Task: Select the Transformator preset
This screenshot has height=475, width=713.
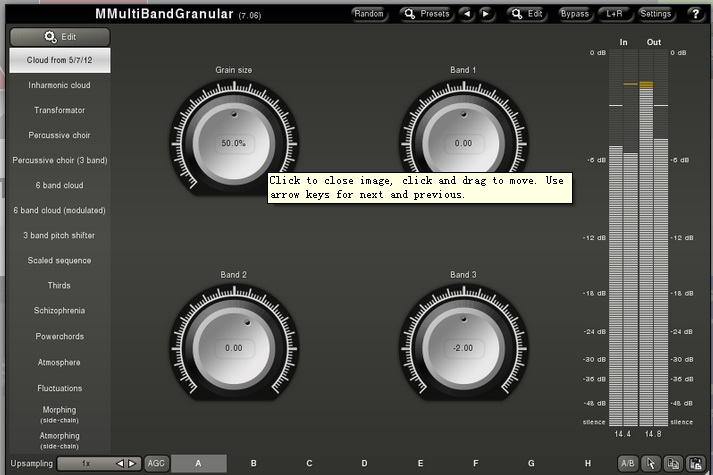Action: coord(60,110)
